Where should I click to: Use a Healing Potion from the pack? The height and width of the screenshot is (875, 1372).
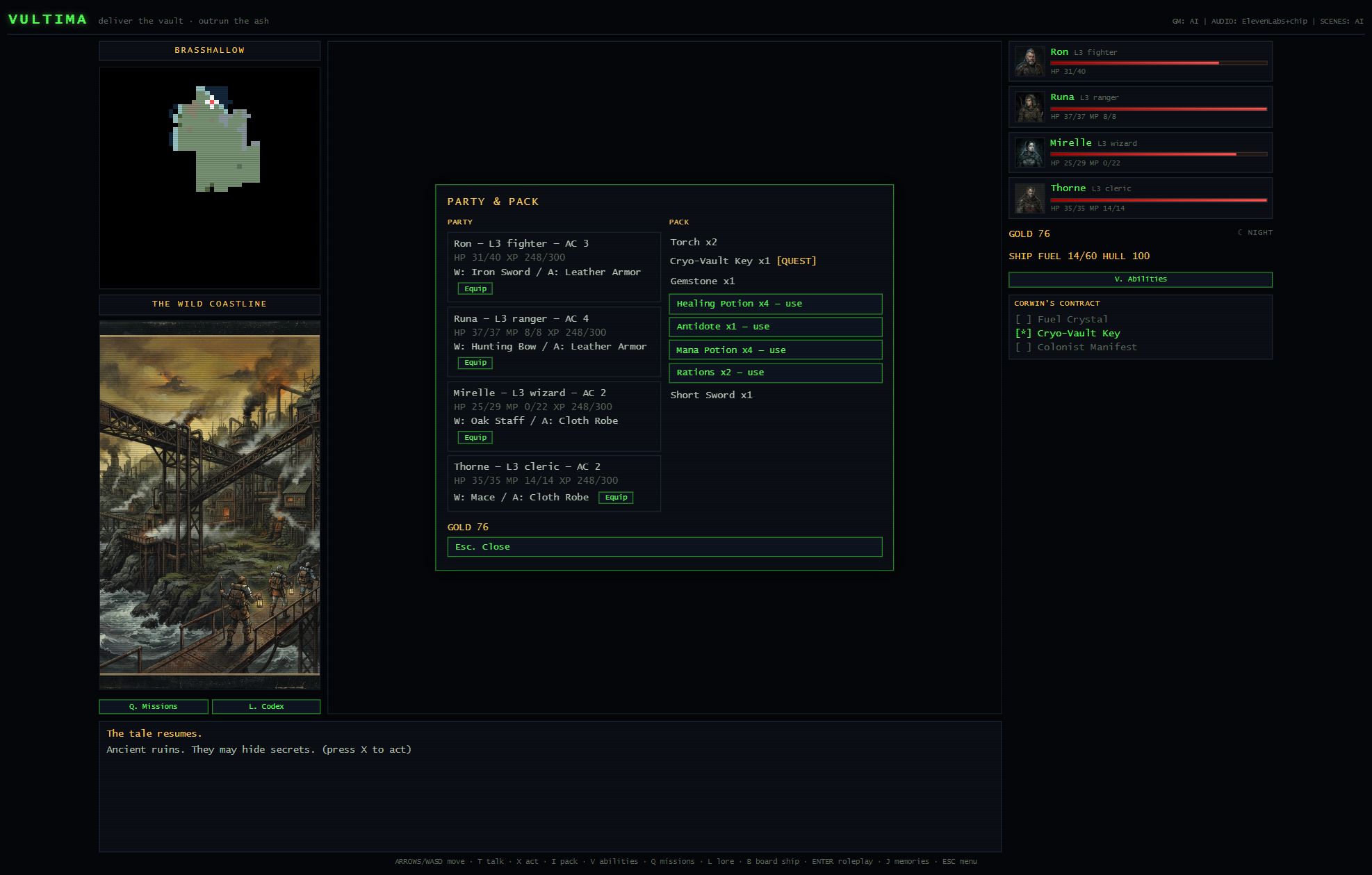776,304
